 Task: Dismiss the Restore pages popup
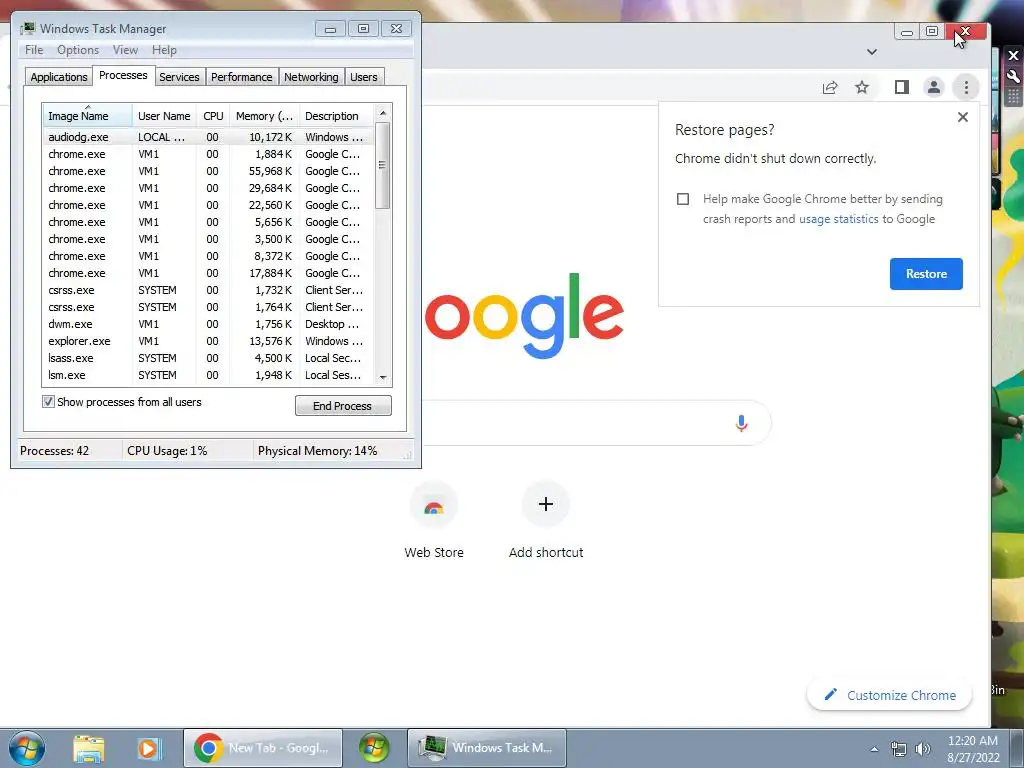pos(963,117)
